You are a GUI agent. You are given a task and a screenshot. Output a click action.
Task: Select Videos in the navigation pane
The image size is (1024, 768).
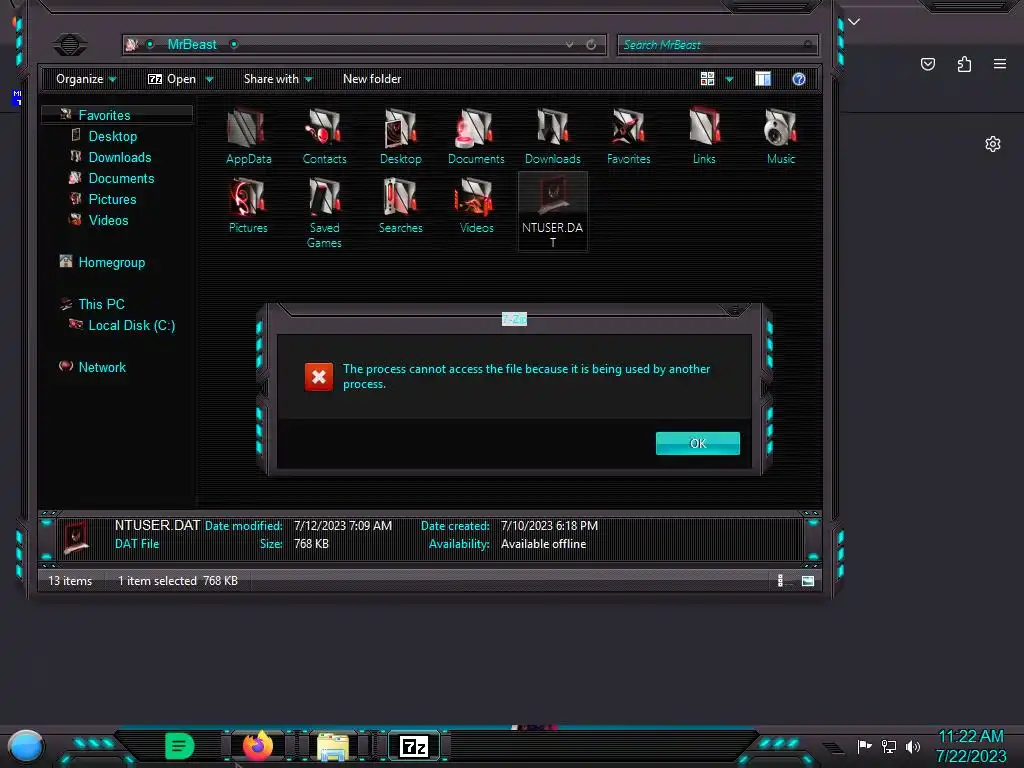tap(108, 220)
